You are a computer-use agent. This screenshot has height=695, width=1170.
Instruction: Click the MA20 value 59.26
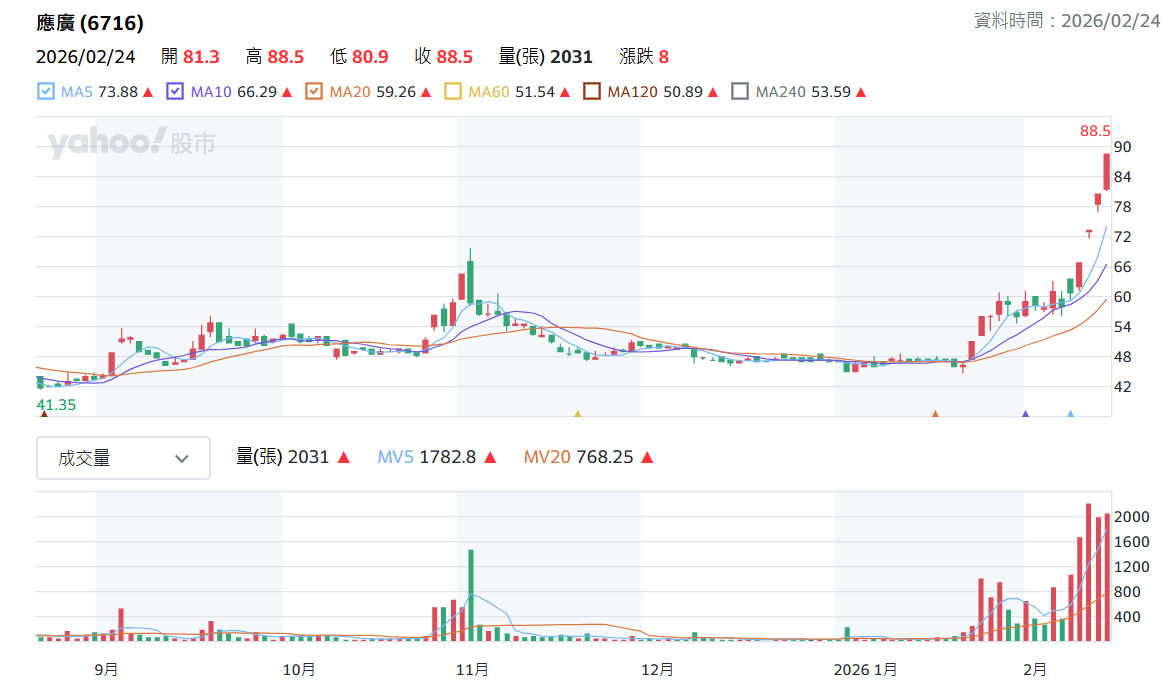click(395, 92)
